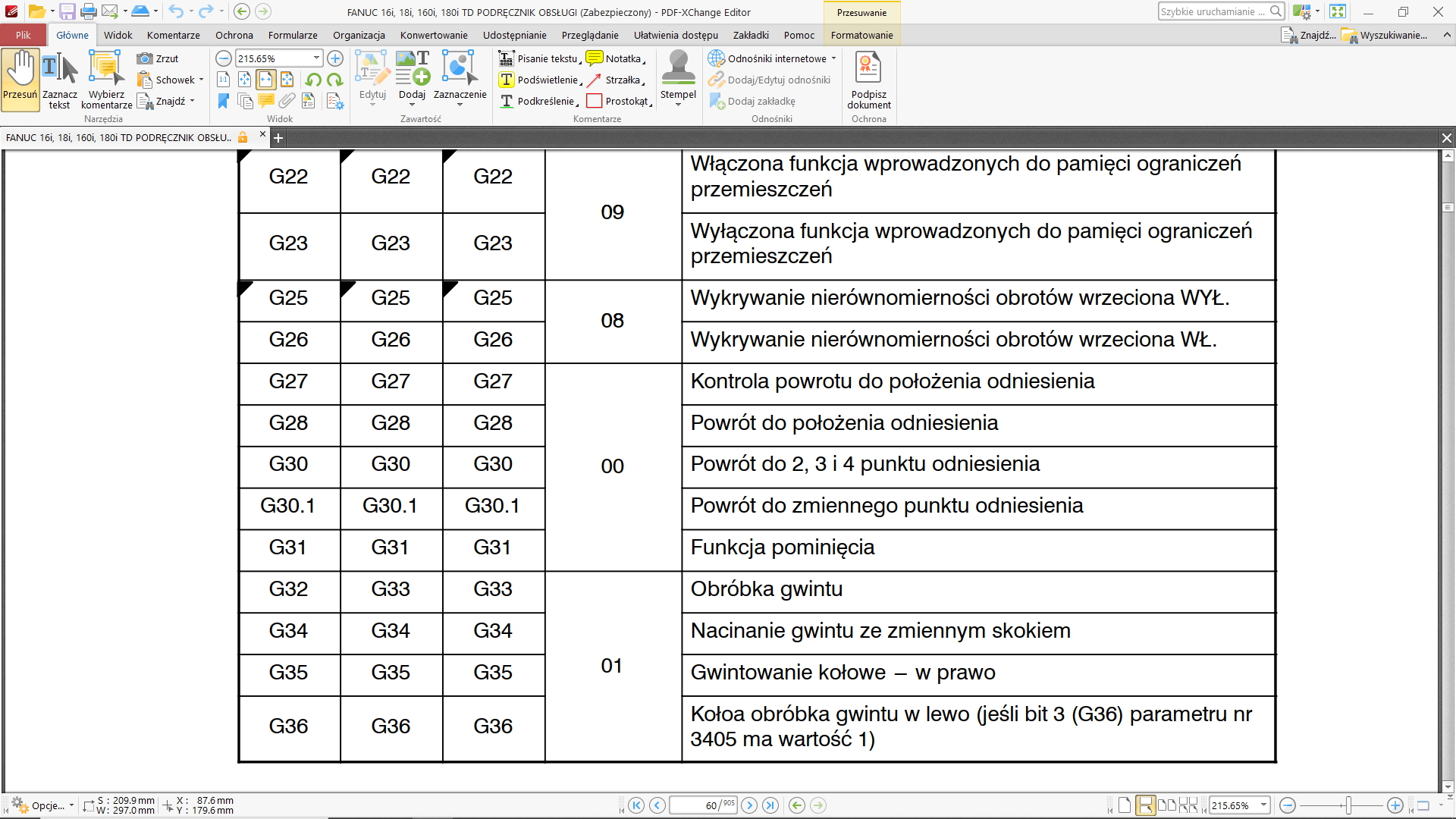
Task: Select single page layout in status bar
Action: pyautogui.click(x=1125, y=805)
